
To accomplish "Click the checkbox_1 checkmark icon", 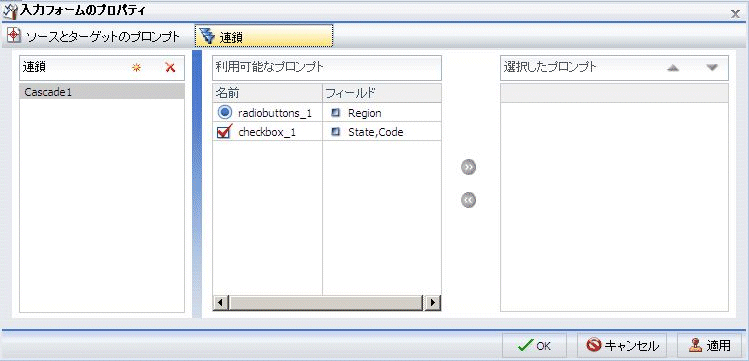I will click(225, 131).
